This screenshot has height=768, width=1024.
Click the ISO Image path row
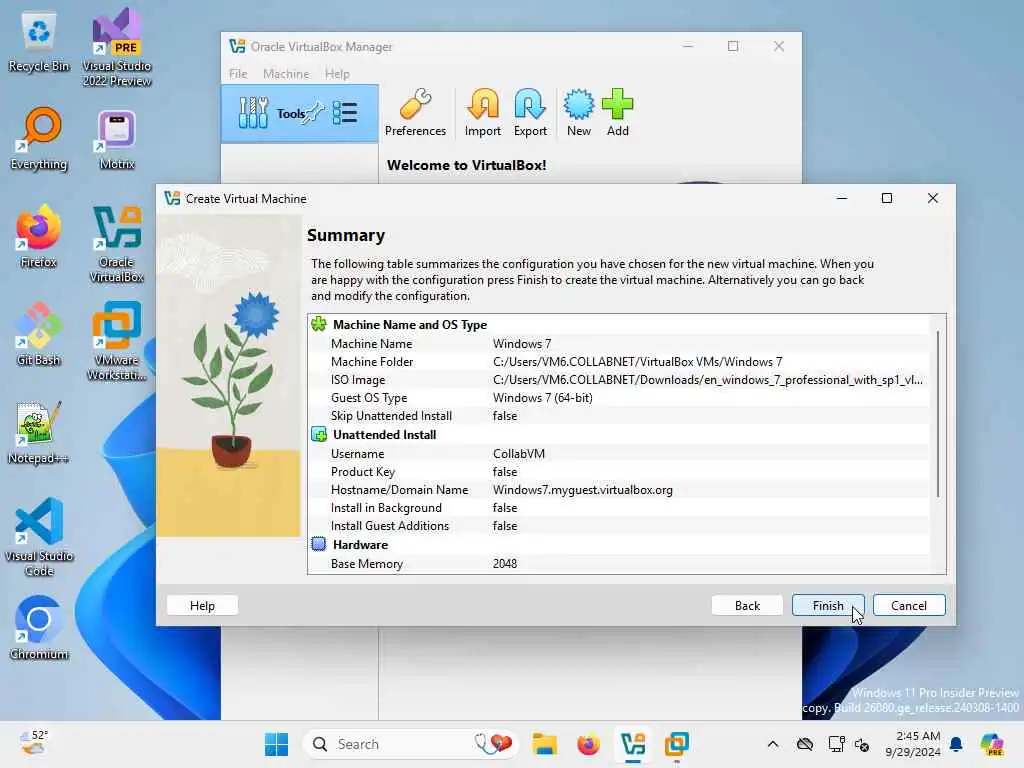(619, 379)
